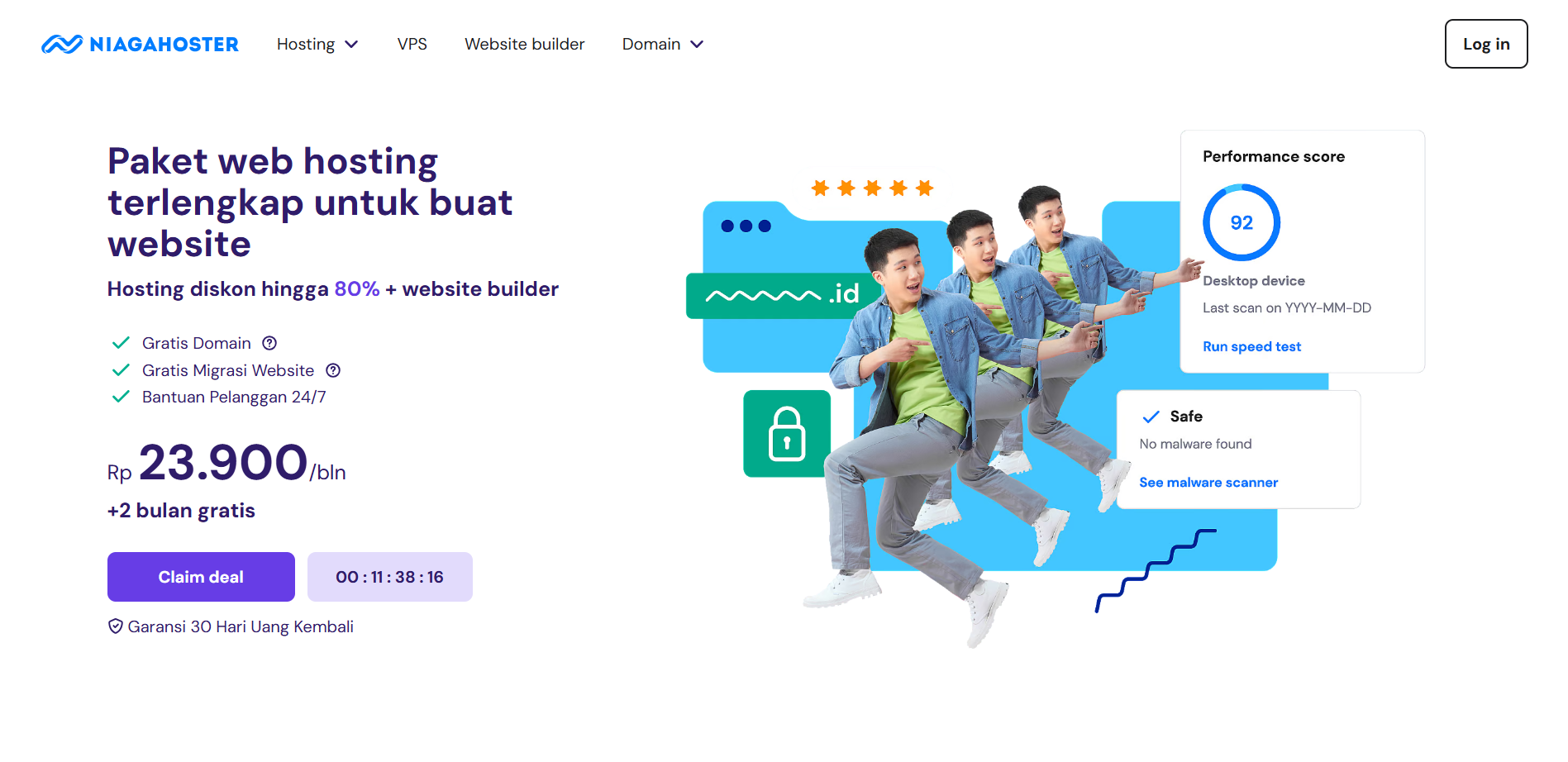Expand the Hosting chevron arrow

354,45
